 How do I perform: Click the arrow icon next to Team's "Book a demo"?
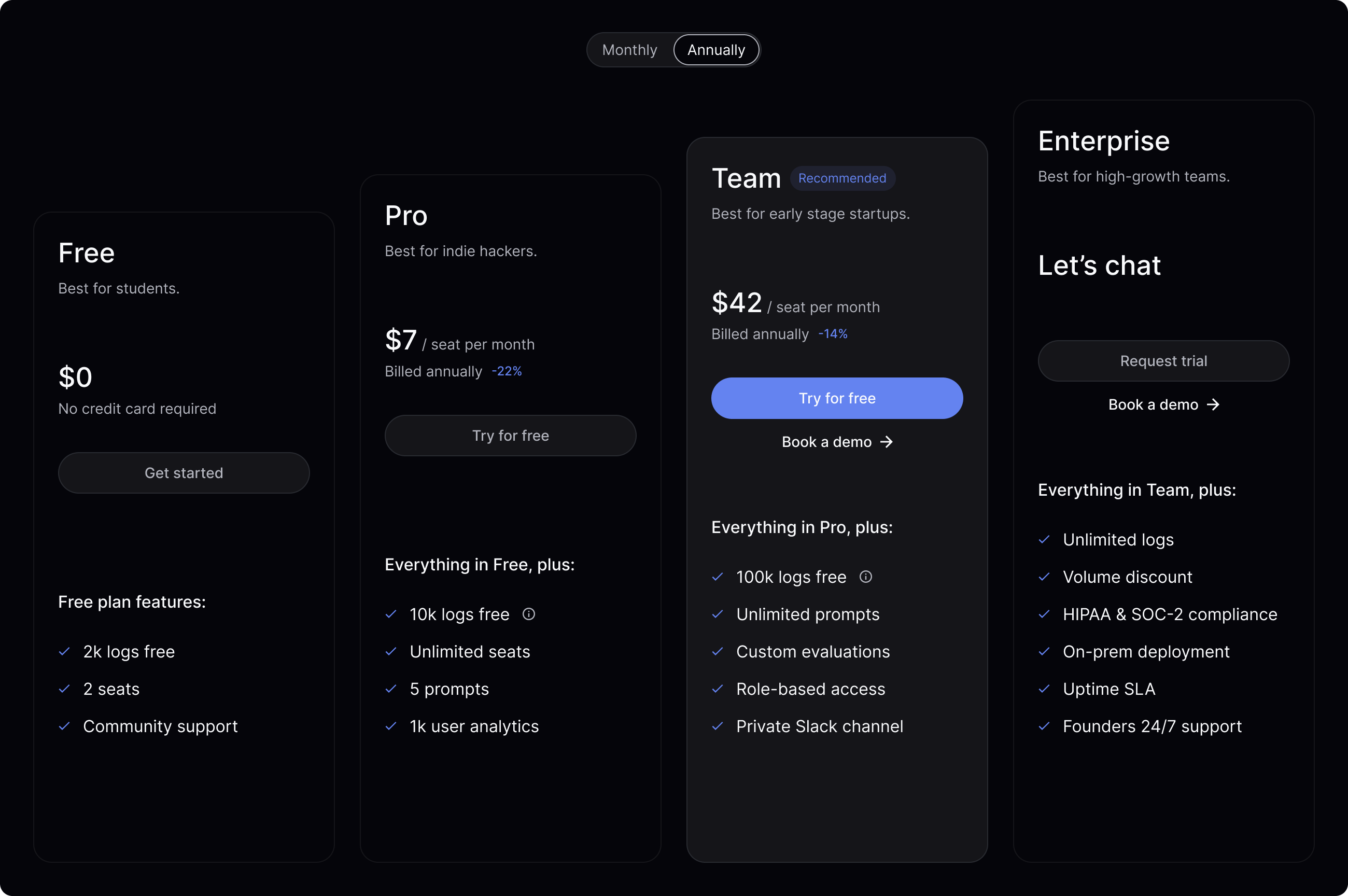click(x=887, y=442)
